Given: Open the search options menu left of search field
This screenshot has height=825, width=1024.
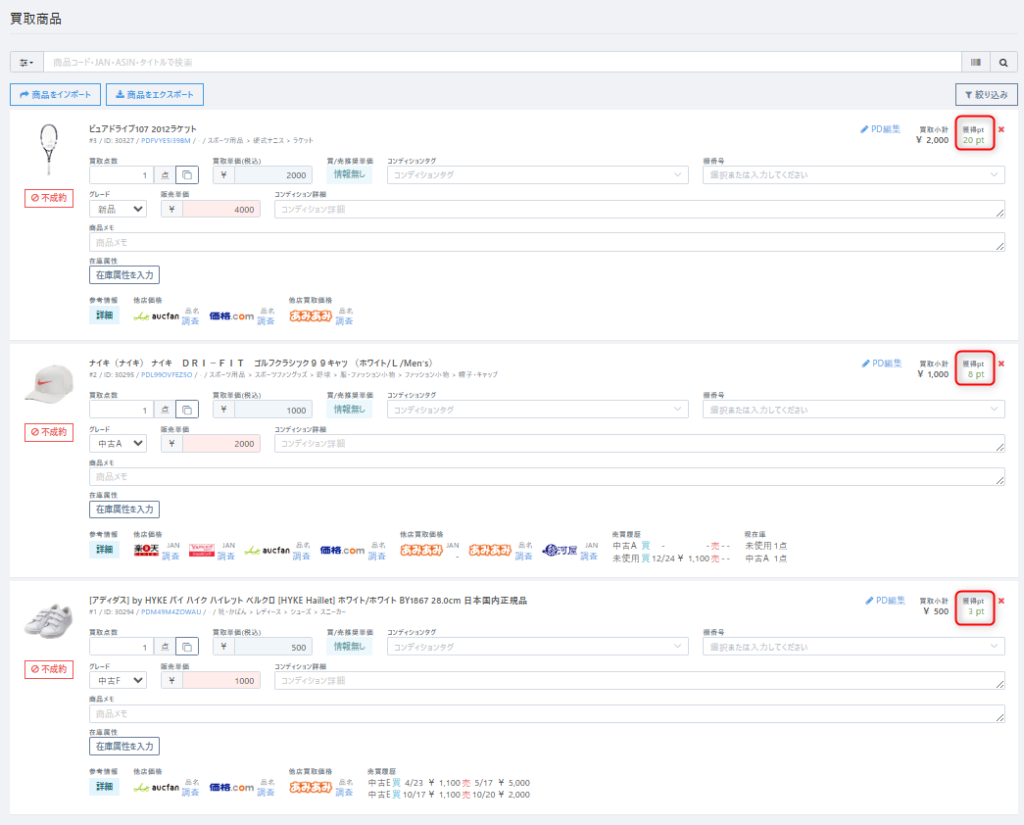Looking at the screenshot, I should coord(26,62).
